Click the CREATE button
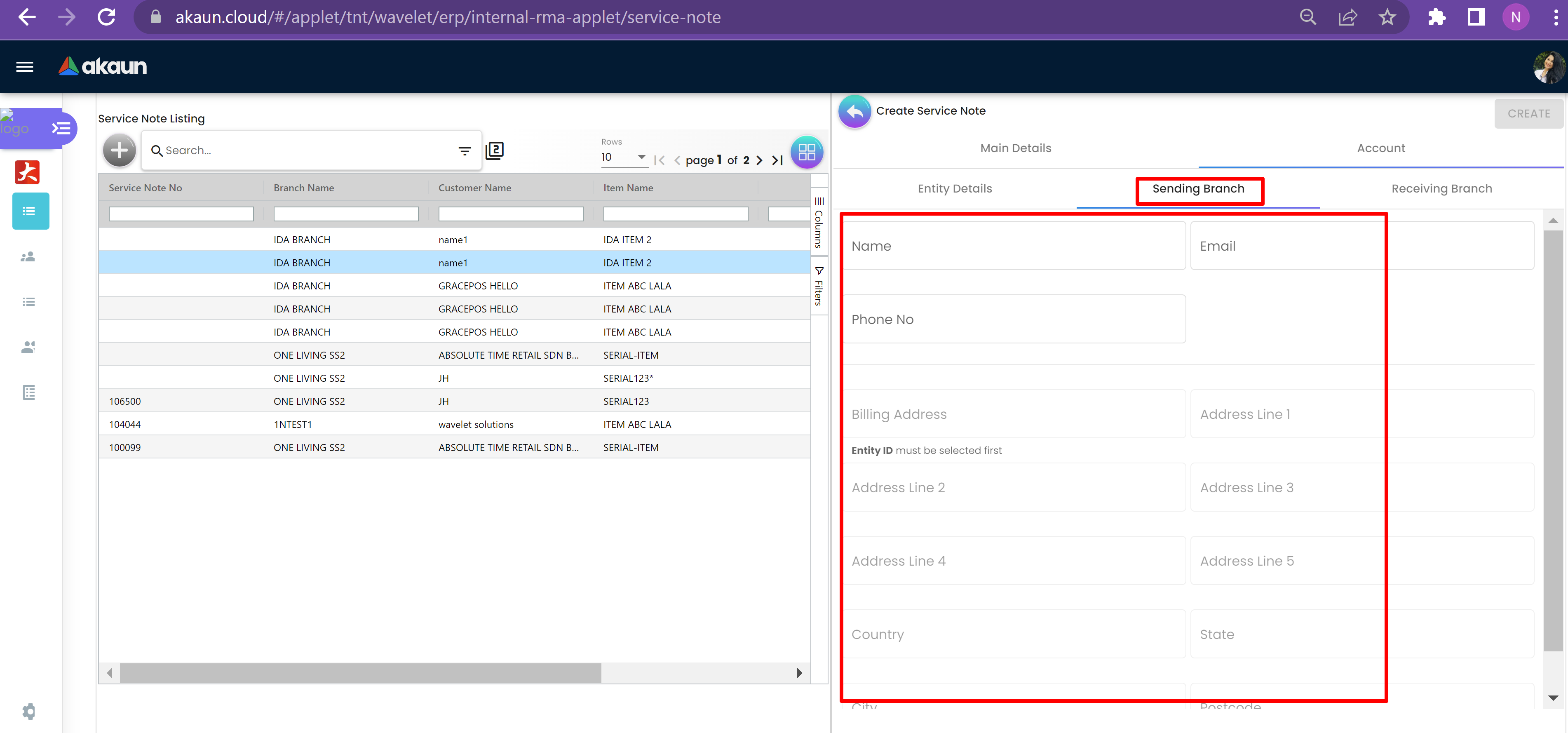The image size is (1568, 733). coord(1528,114)
